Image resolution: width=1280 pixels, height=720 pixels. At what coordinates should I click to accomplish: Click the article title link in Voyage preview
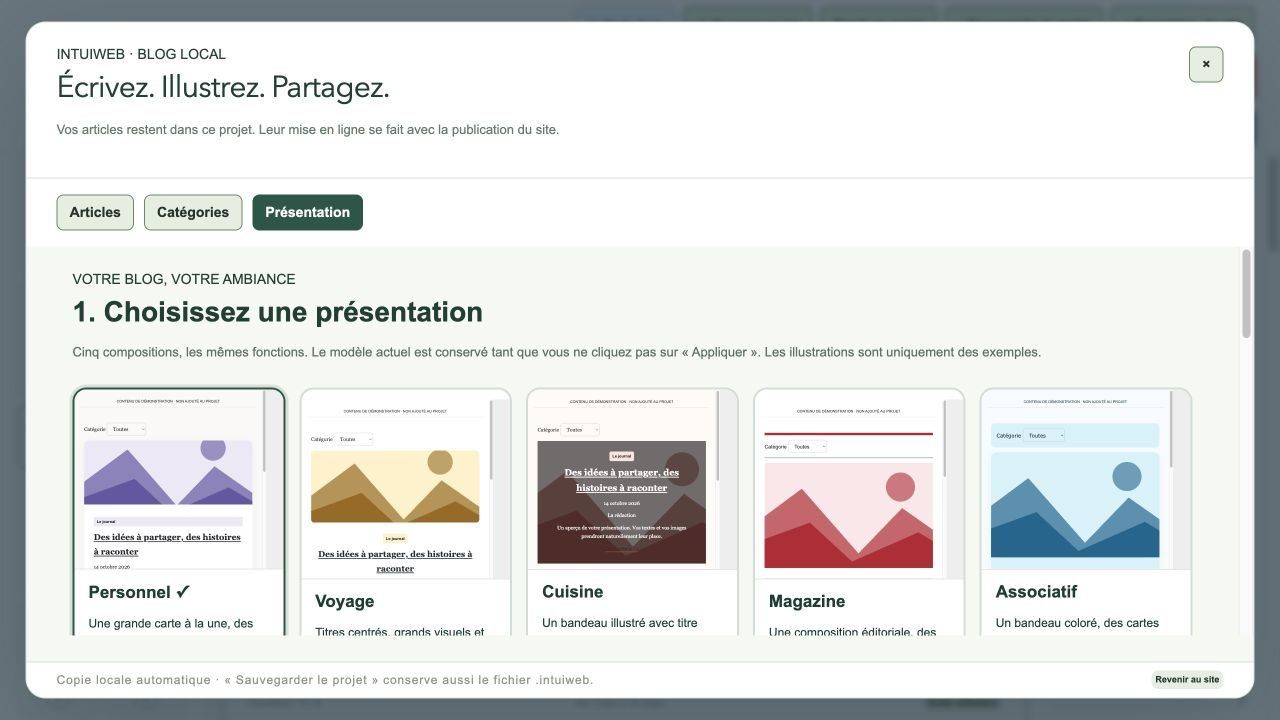[395, 561]
